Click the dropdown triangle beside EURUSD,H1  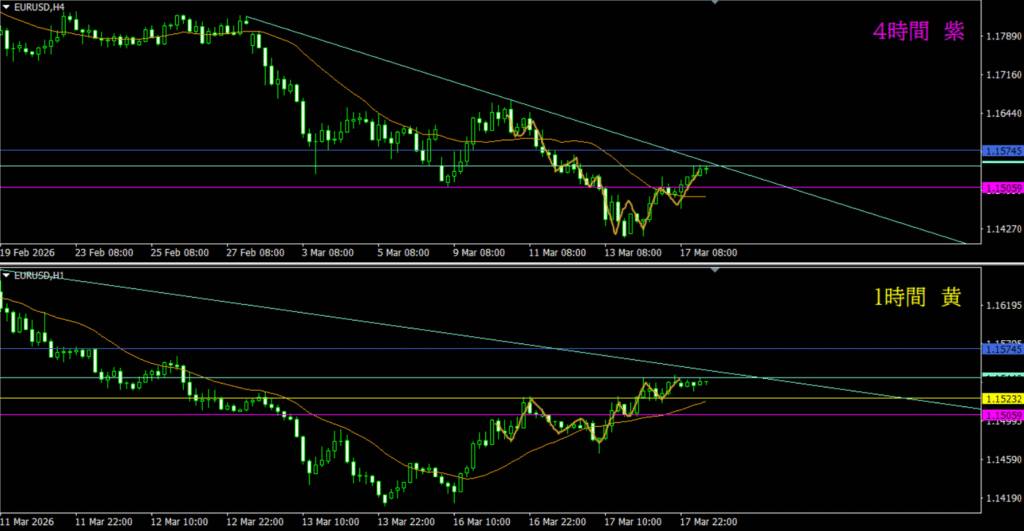(x=7, y=274)
